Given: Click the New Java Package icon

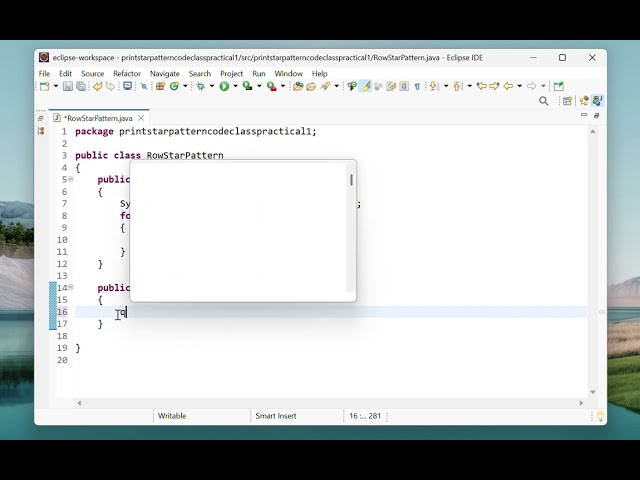Looking at the screenshot, I should point(160,86).
